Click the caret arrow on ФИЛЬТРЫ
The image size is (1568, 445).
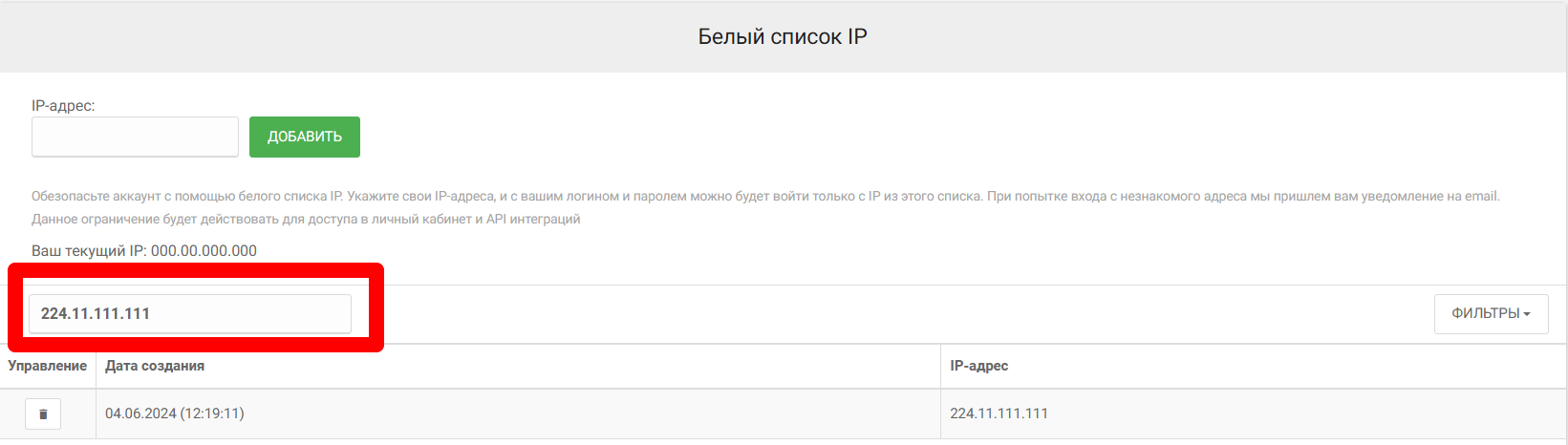pos(1527,314)
